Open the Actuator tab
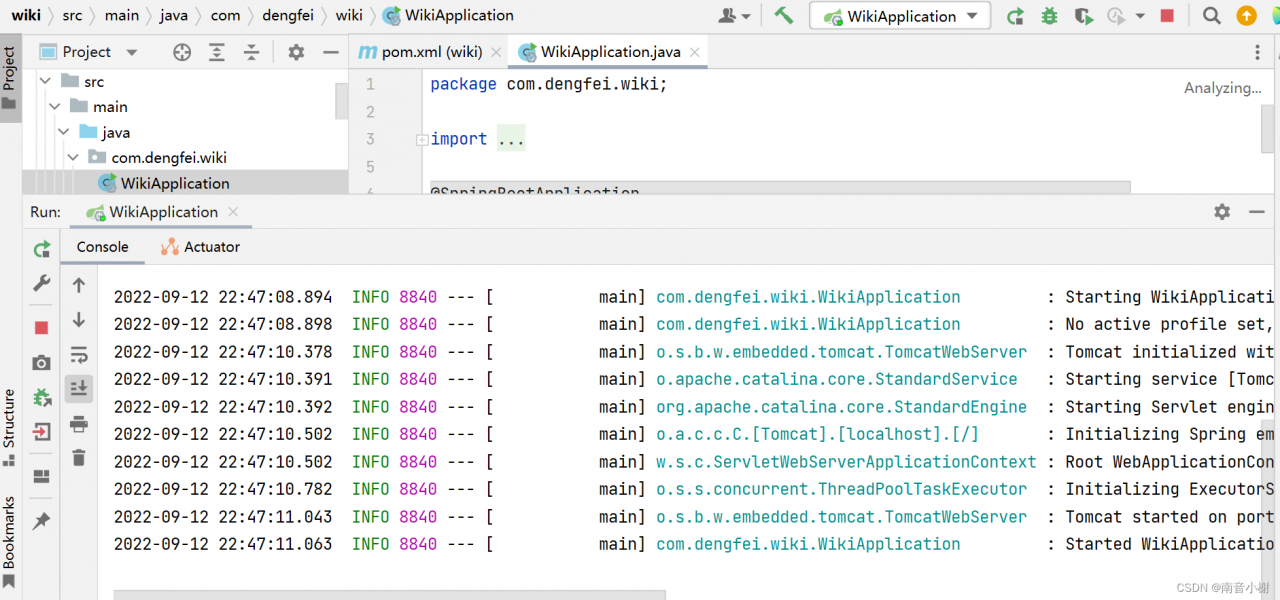Image resolution: width=1280 pixels, height=600 pixels. pyautogui.click(x=200, y=246)
